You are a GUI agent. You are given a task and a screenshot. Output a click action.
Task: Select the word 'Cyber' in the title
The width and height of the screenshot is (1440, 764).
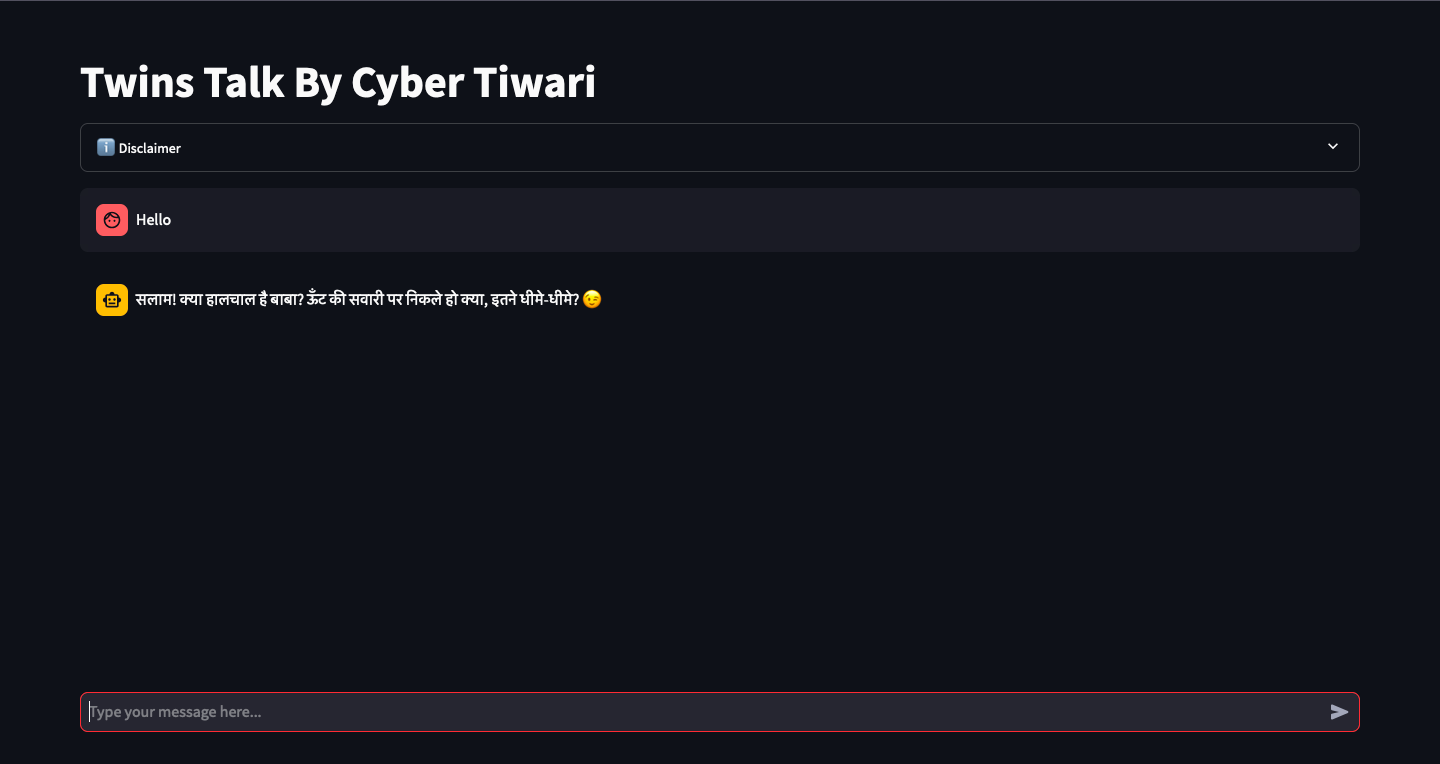(407, 82)
